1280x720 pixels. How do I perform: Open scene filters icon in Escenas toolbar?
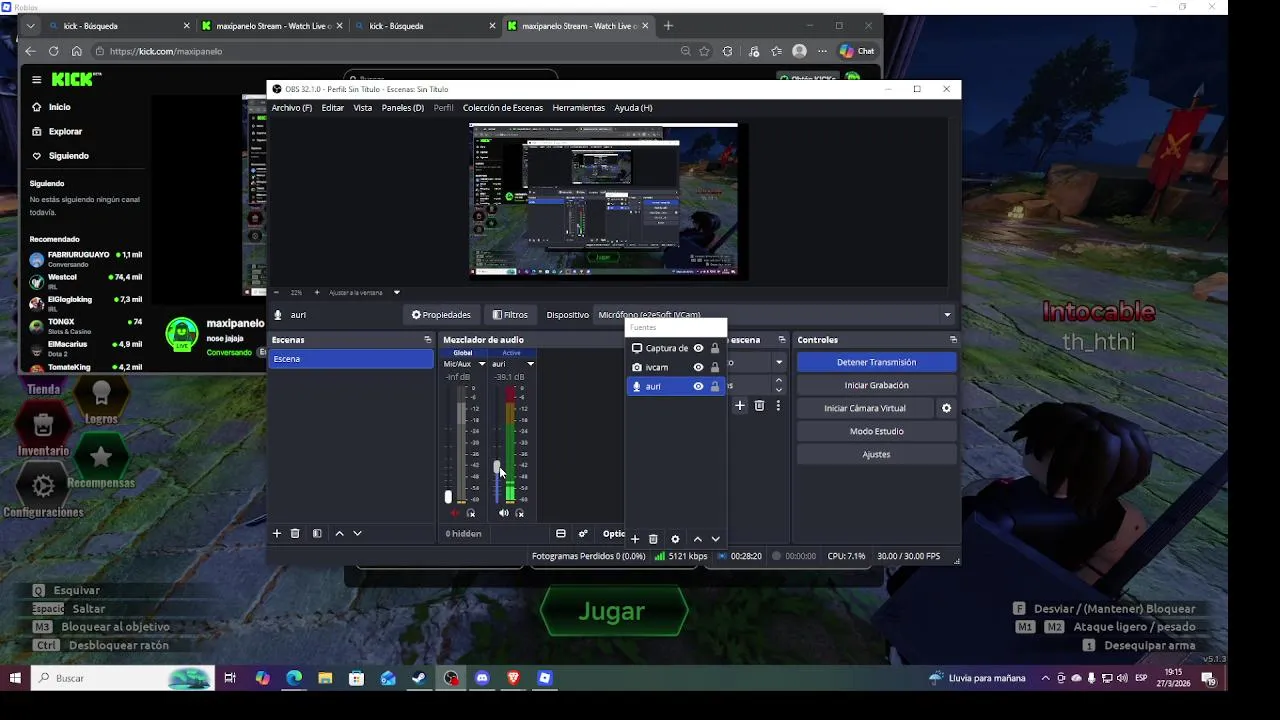pyautogui.click(x=317, y=533)
